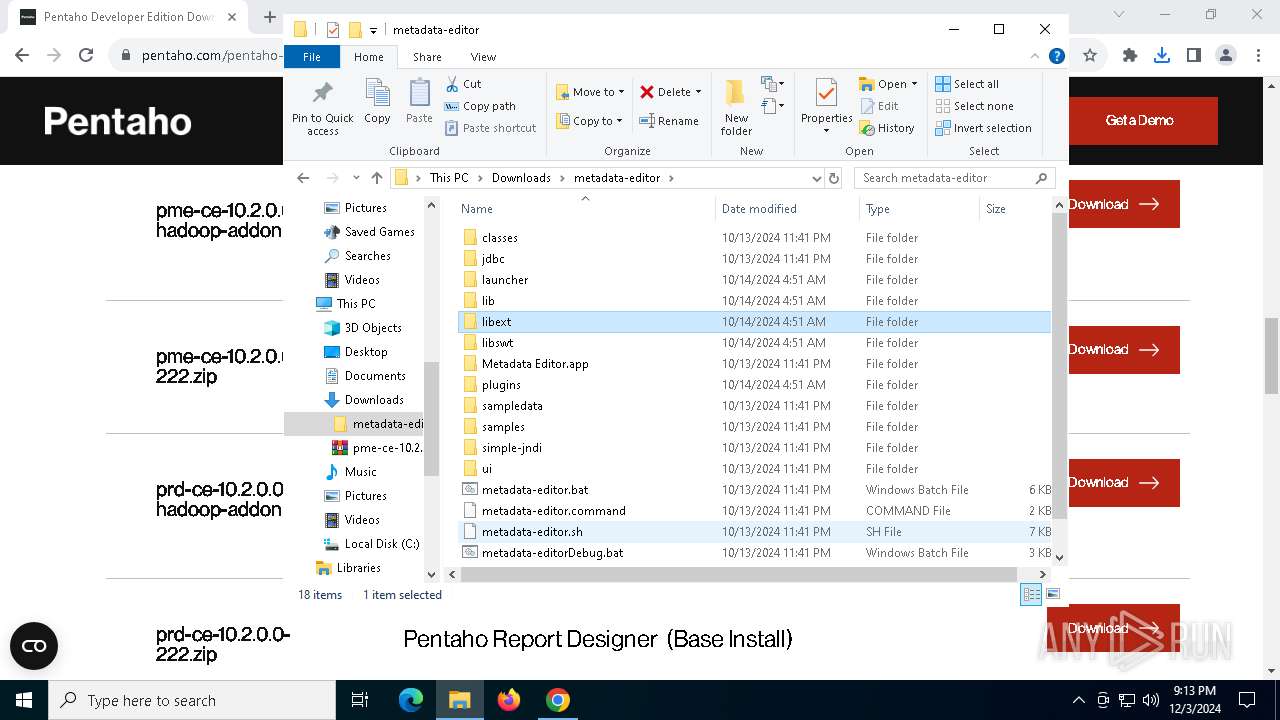Open the Copy to dropdown

pos(589,121)
